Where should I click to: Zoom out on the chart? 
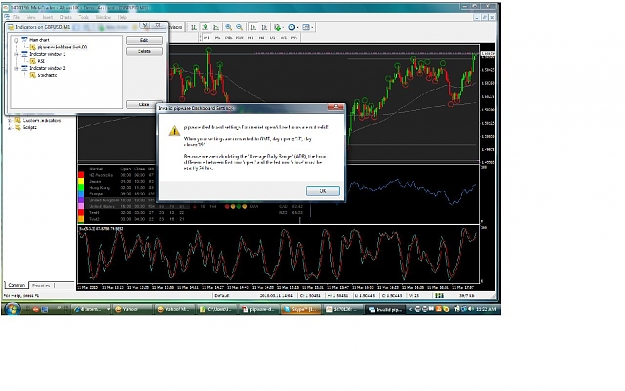[x=240, y=27]
